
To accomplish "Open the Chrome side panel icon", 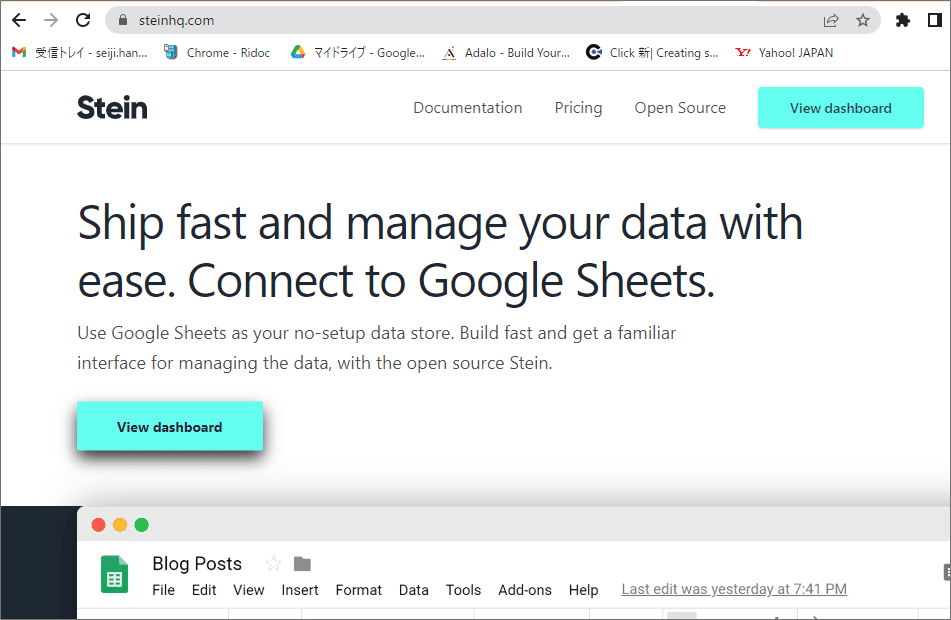I will pos(937,19).
